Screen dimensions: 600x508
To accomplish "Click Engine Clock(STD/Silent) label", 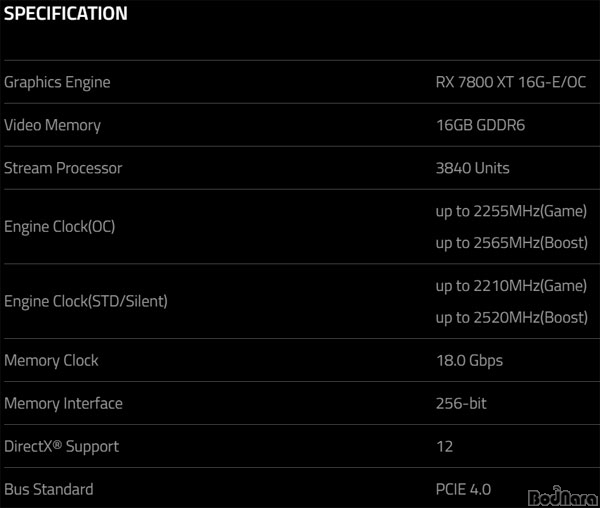I will click(86, 301).
